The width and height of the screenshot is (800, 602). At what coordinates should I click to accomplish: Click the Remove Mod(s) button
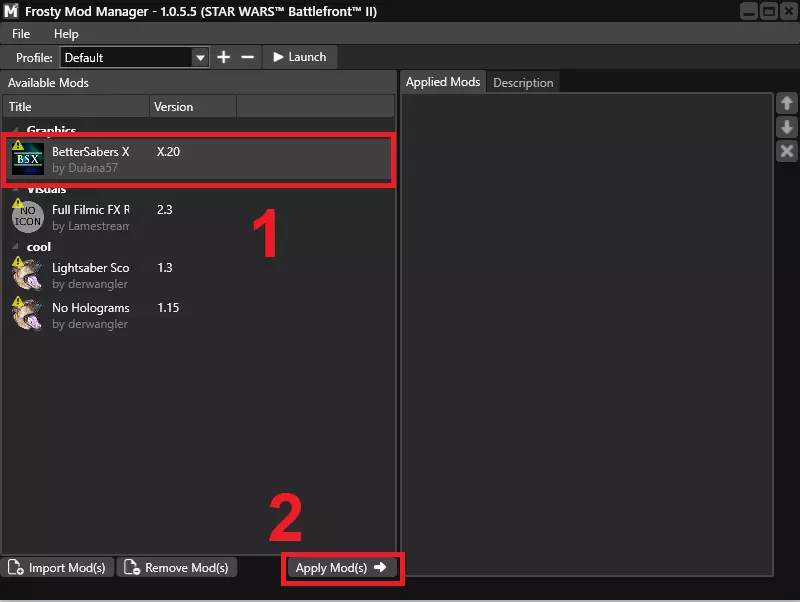[177, 567]
